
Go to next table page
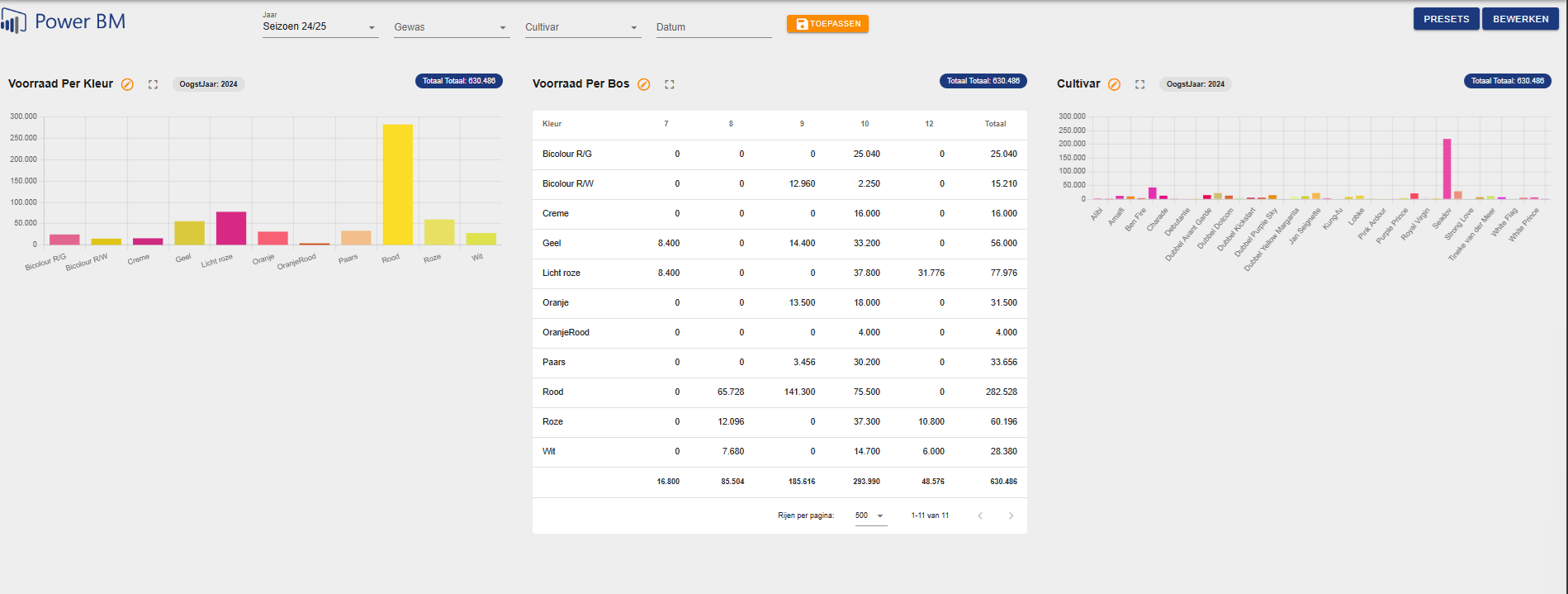1011,516
